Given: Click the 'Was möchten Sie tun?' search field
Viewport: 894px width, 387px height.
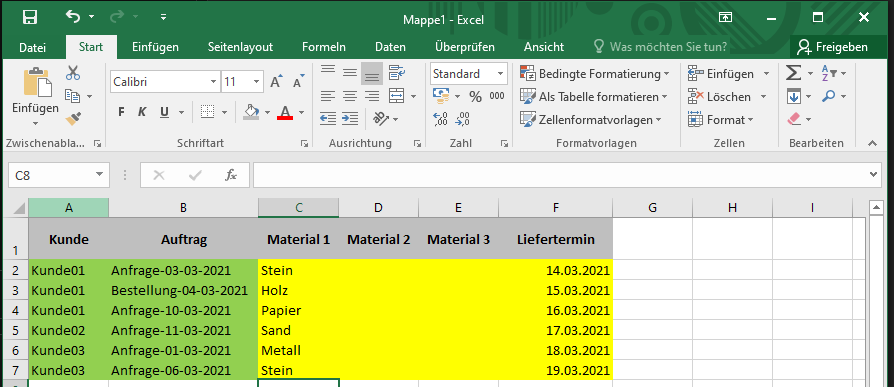Looking at the screenshot, I should coord(660,47).
